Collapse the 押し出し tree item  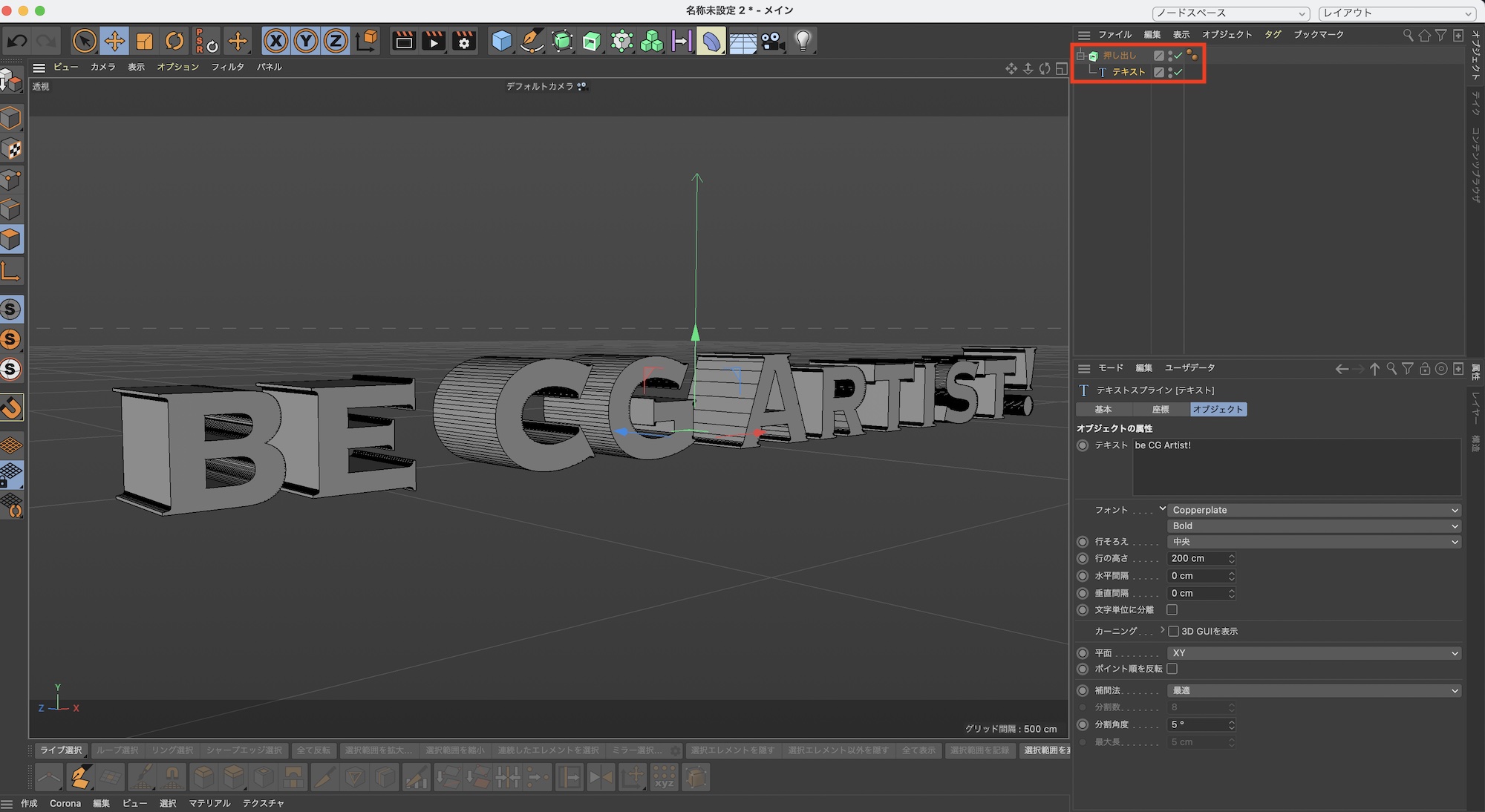[1081, 56]
